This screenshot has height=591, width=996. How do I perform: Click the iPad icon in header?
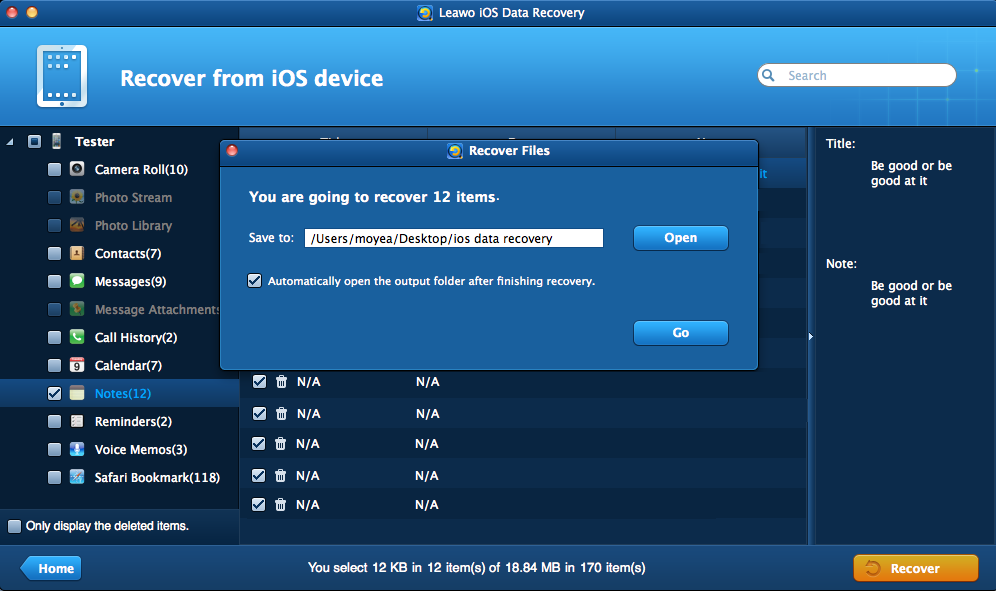pyautogui.click(x=62, y=76)
